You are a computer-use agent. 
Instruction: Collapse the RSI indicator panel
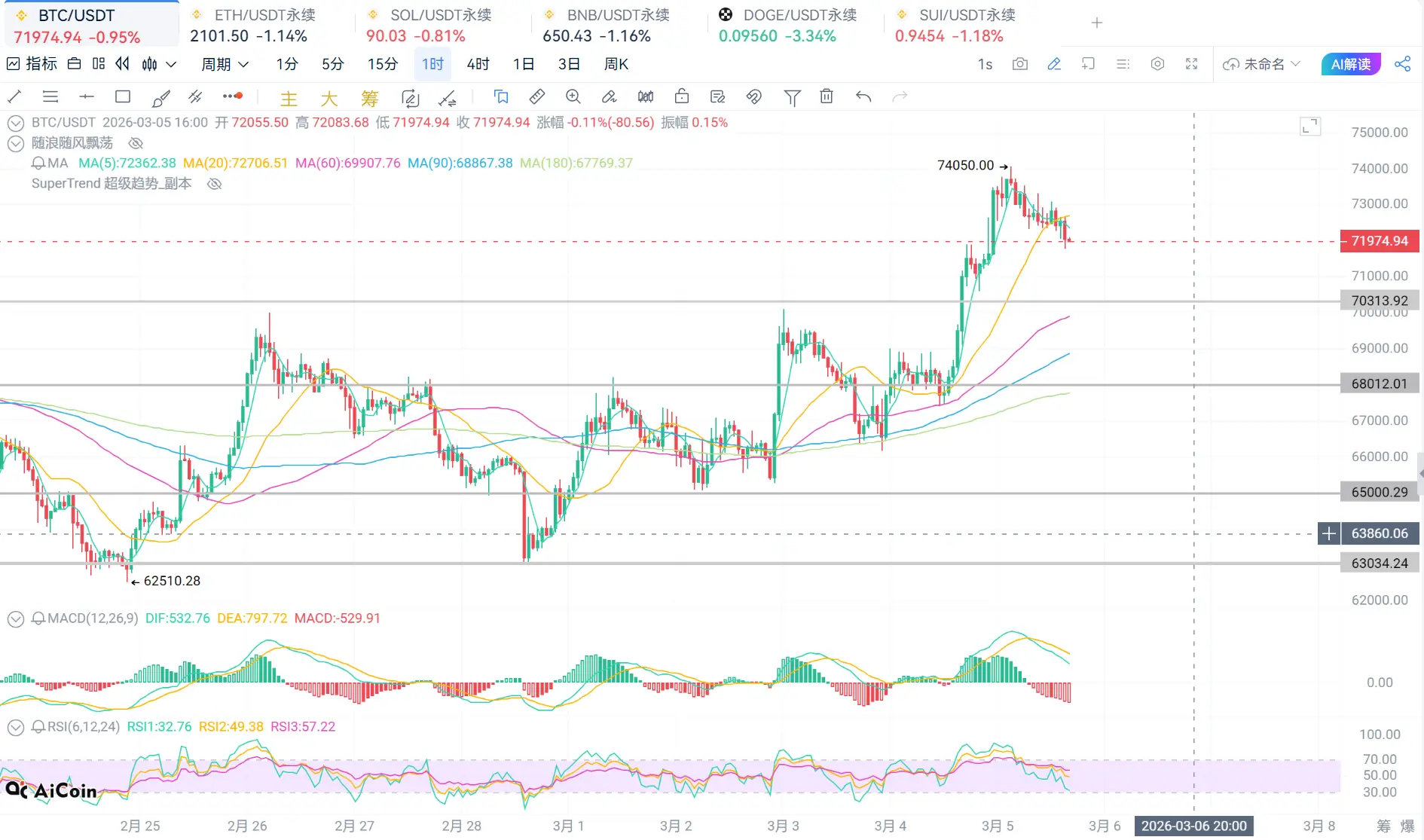click(x=16, y=727)
